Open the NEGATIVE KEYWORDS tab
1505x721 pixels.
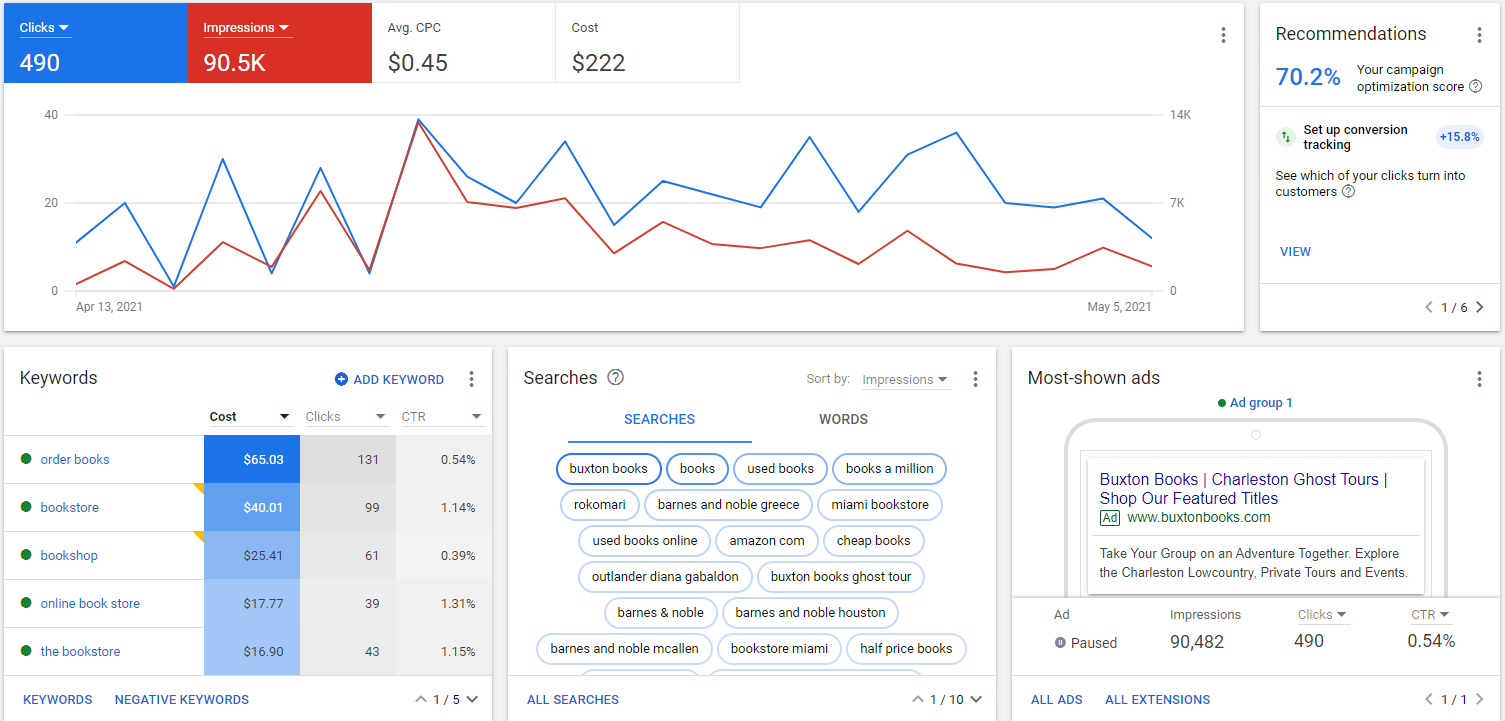tap(181, 699)
